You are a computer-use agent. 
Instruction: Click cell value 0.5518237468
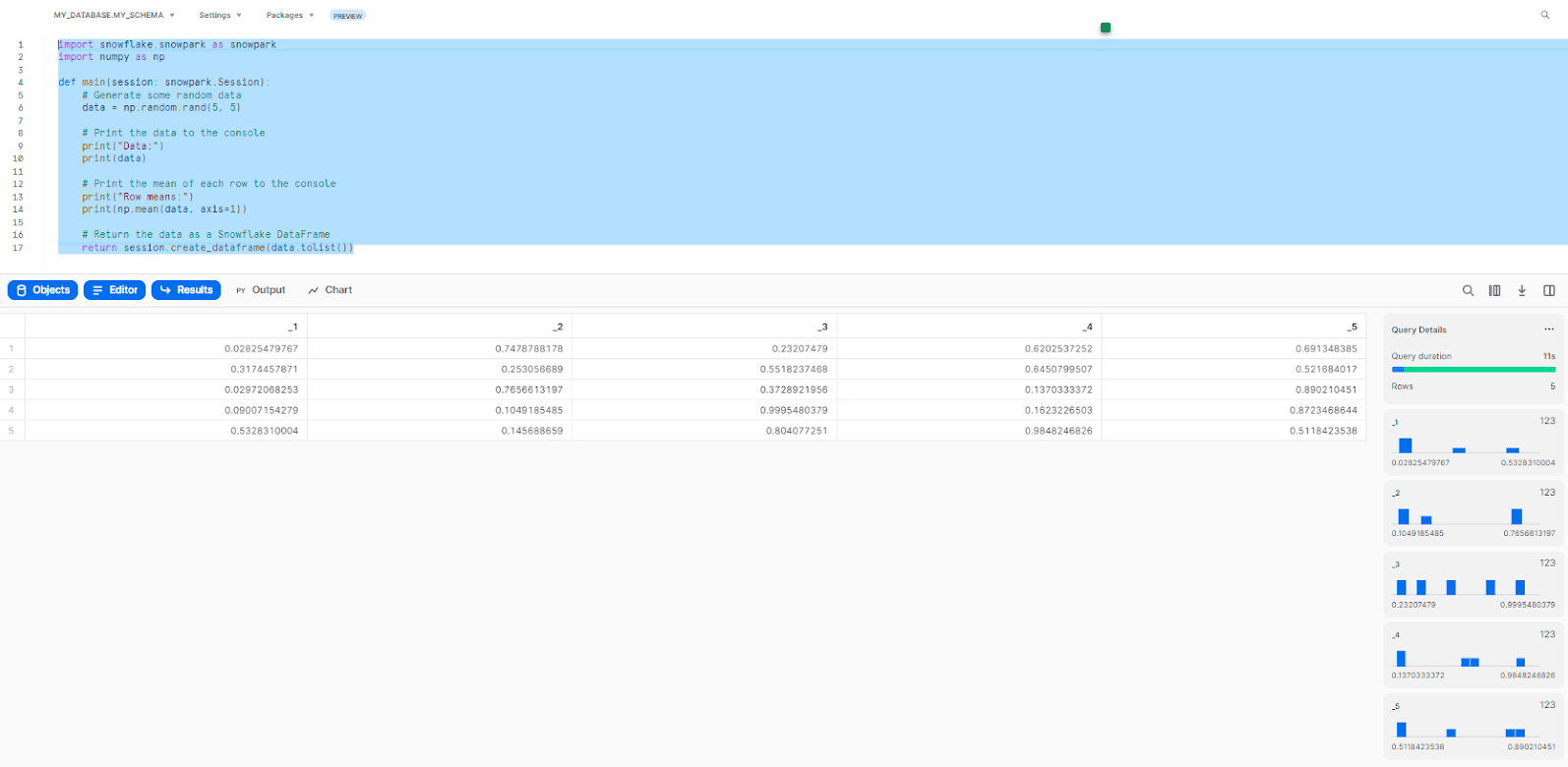click(x=794, y=370)
